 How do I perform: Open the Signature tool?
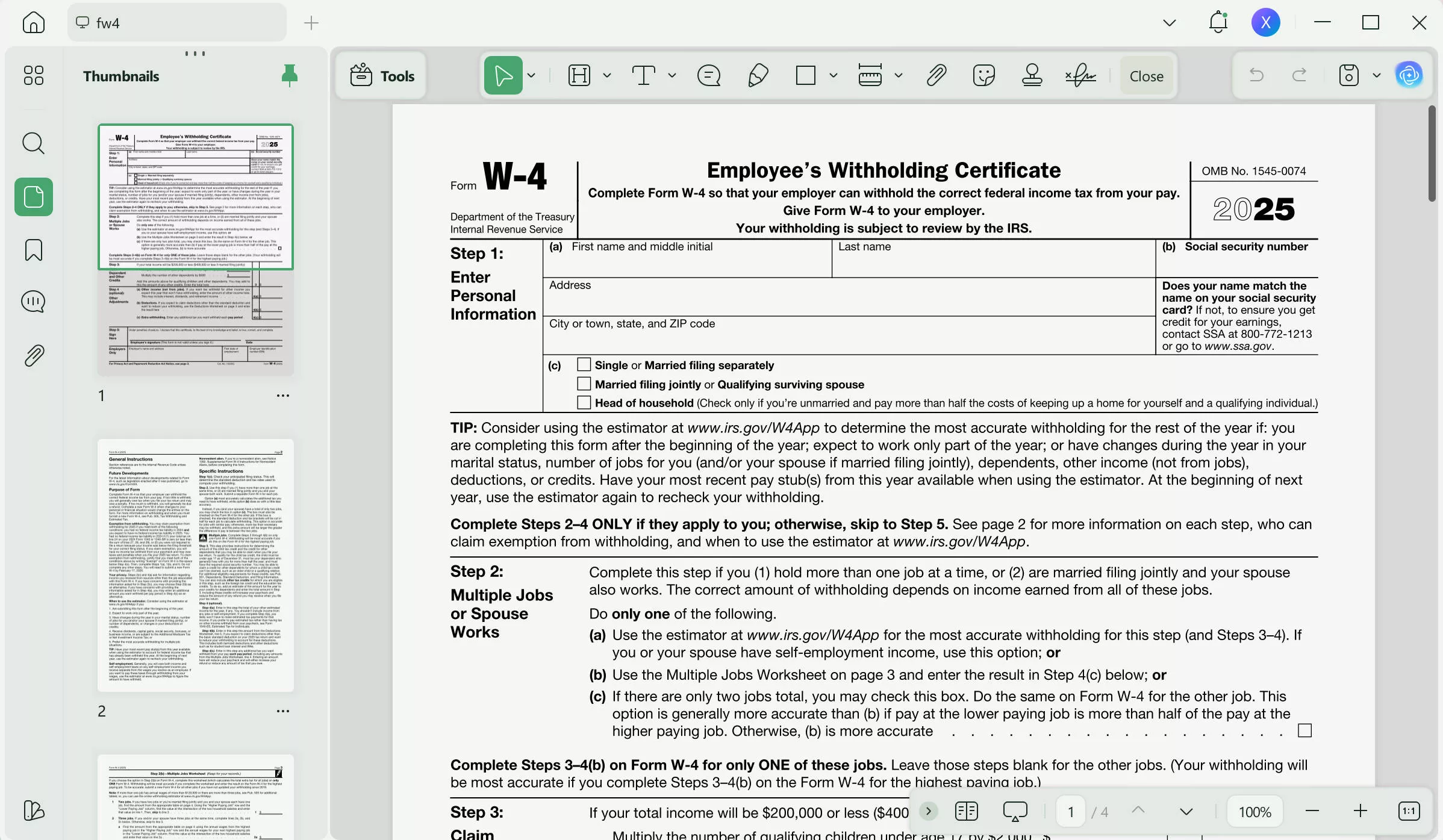tap(1080, 75)
